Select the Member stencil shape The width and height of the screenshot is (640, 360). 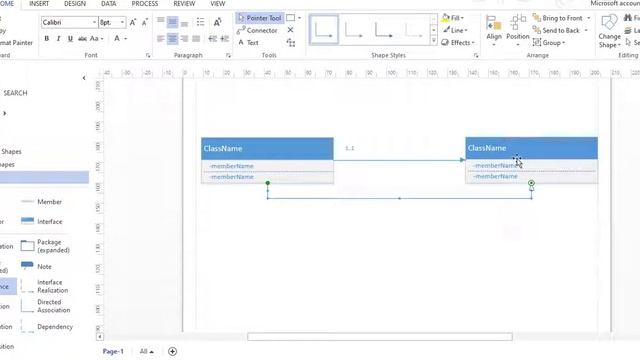tap(41, 202)
